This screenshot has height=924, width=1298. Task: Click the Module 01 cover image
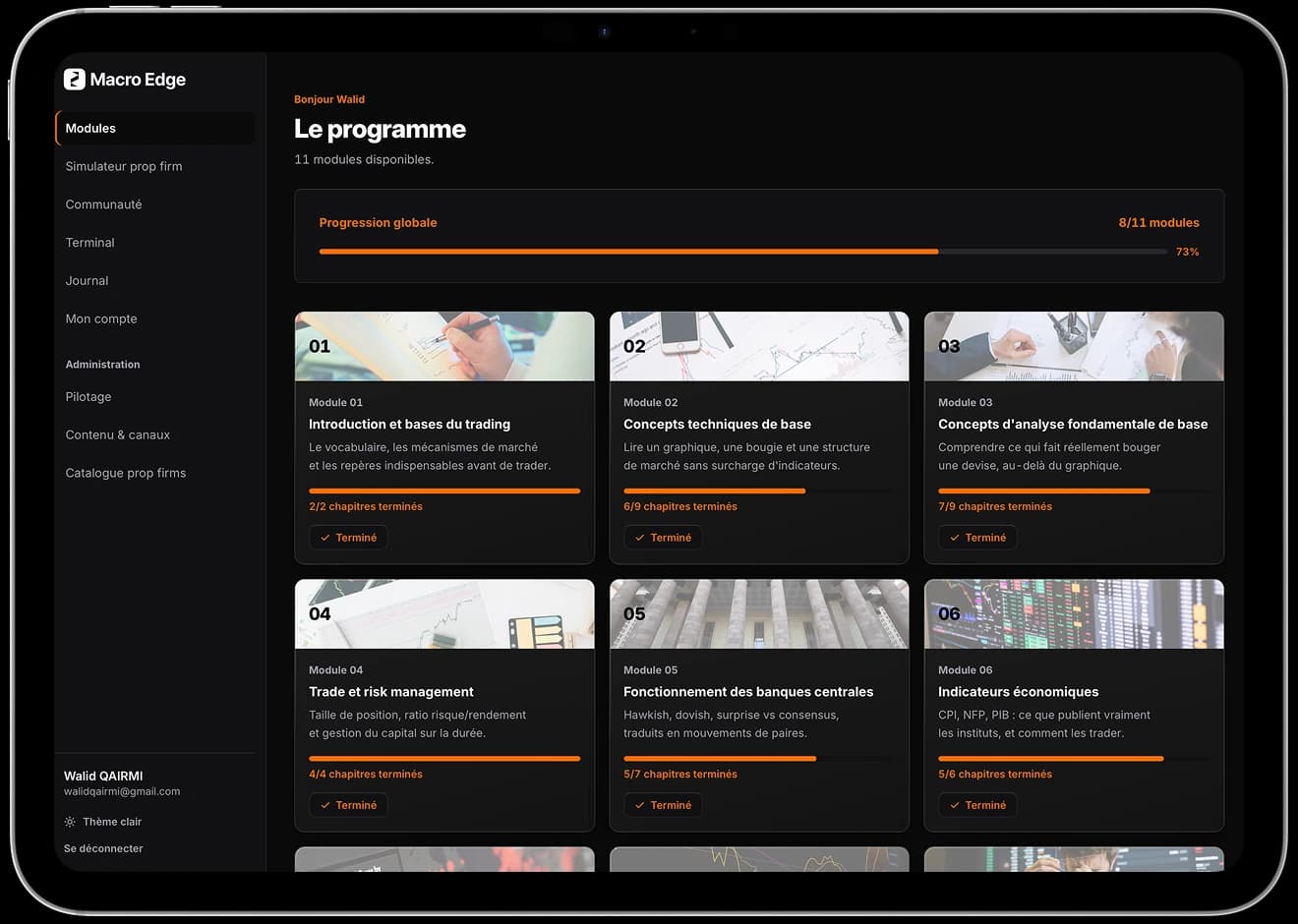point(444,347)
